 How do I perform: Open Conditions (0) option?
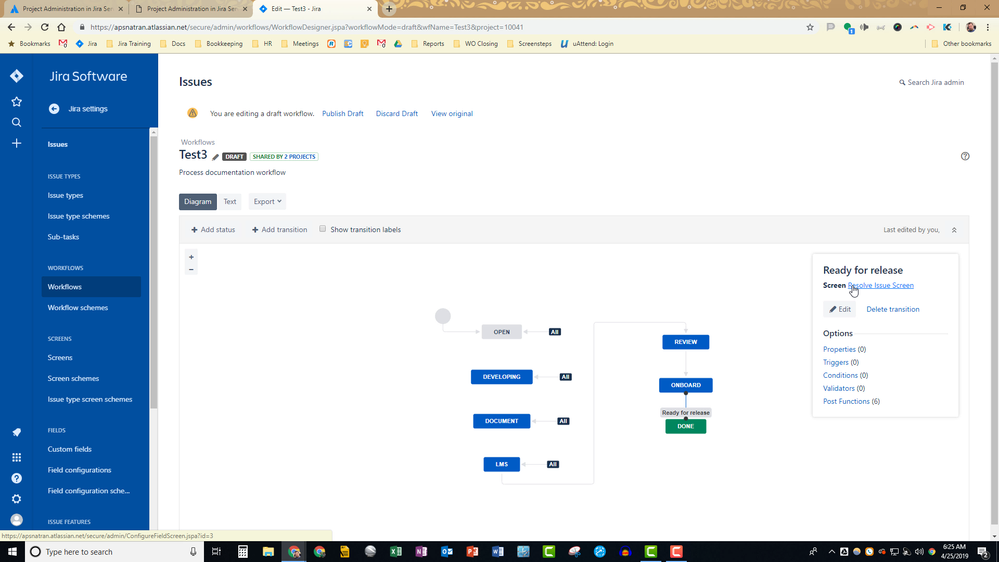pos(845,375)
